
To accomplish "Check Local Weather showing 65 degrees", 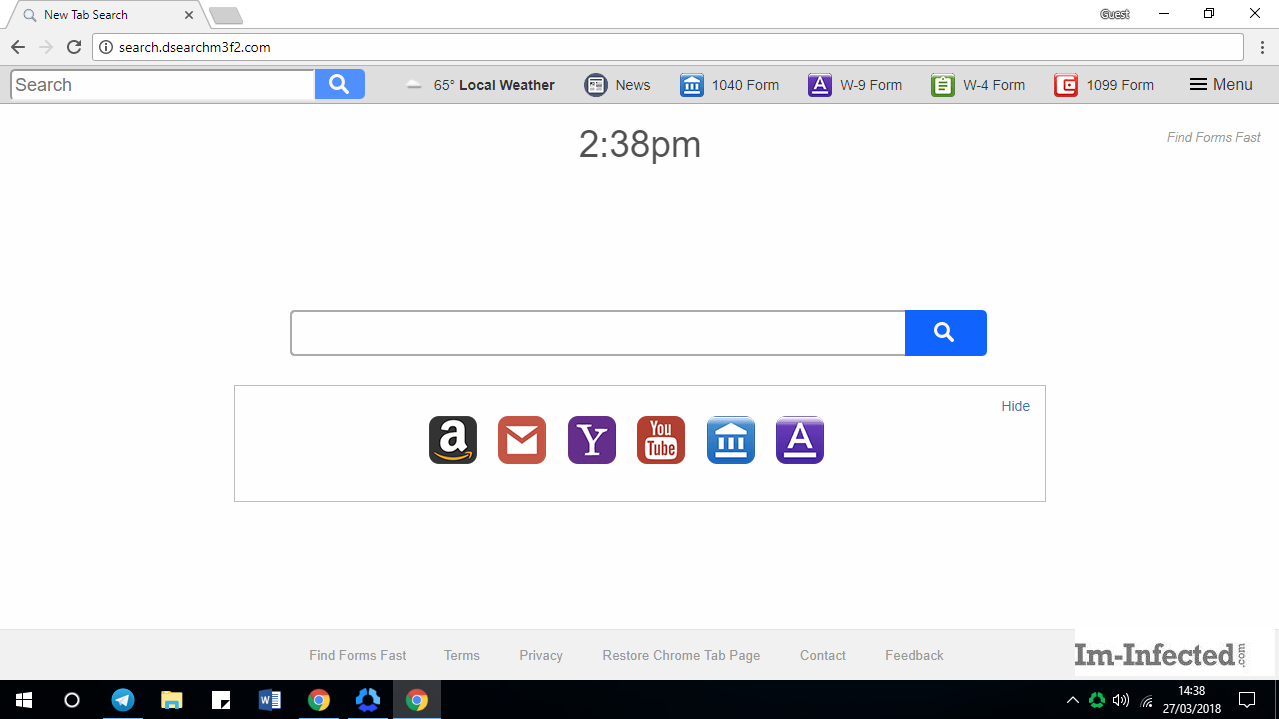I will (x=480, y=85).
